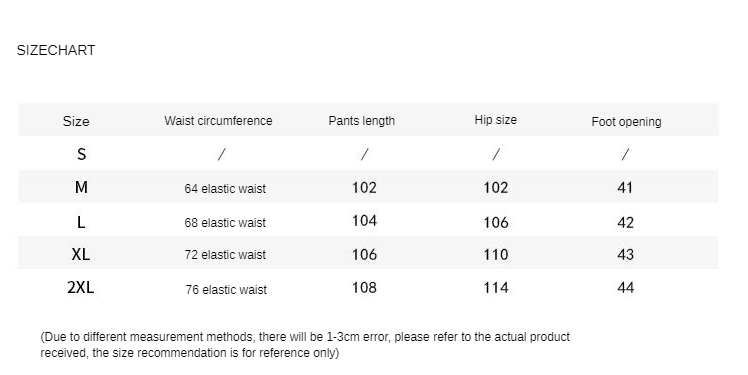Select the 110 hip size value
The width and height of the screenshot is (748, 375).
(496, 254)
